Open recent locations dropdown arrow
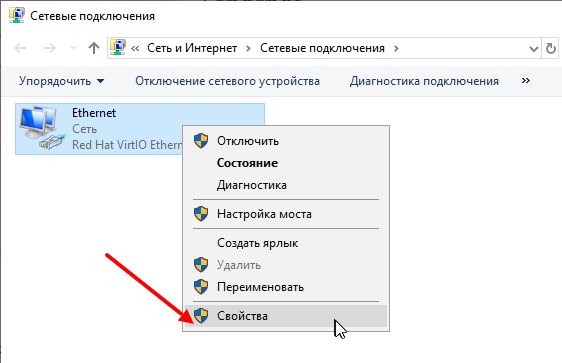 (x=73, y=48)
